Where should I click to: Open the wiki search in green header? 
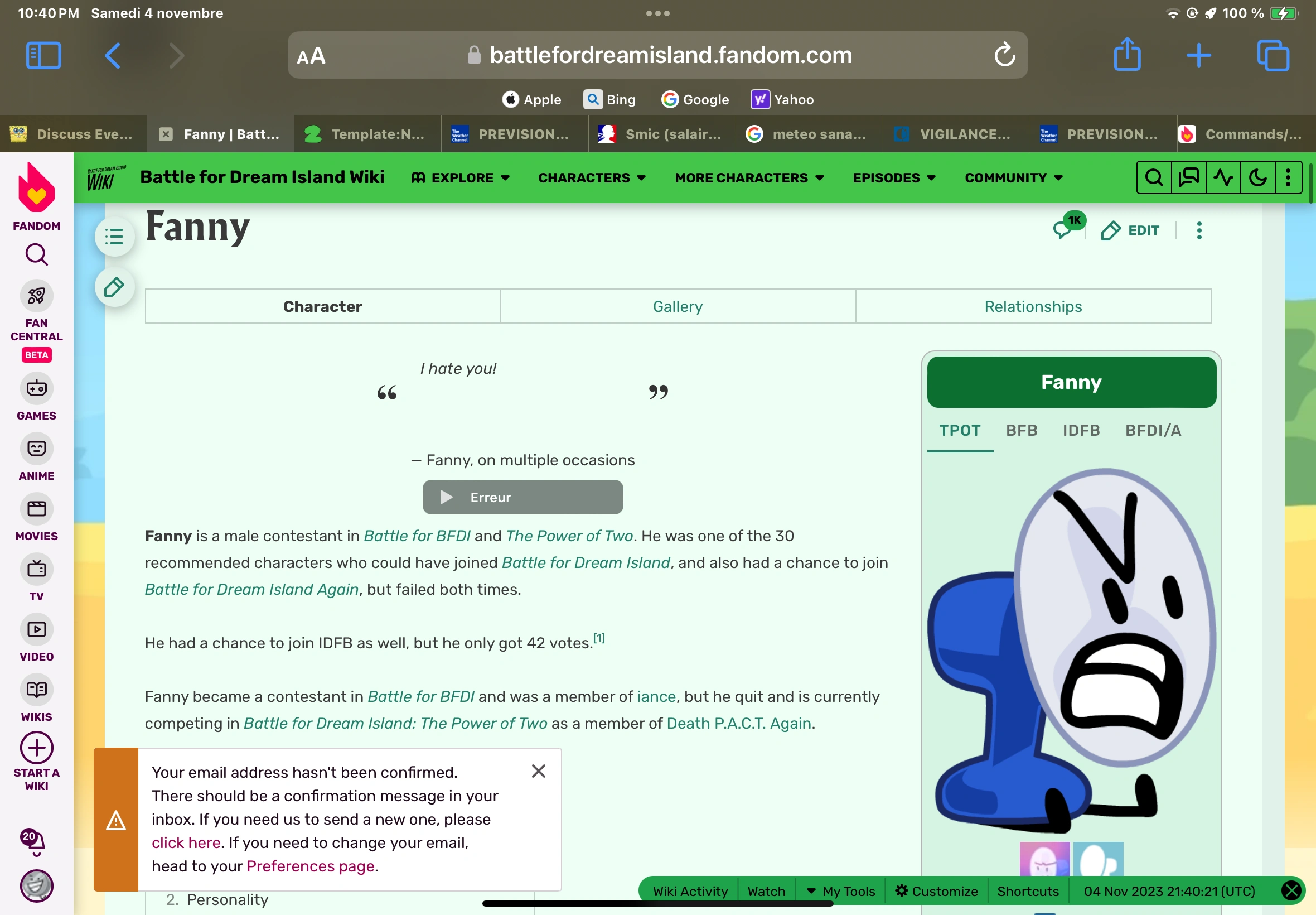(x=1154, y=178)
